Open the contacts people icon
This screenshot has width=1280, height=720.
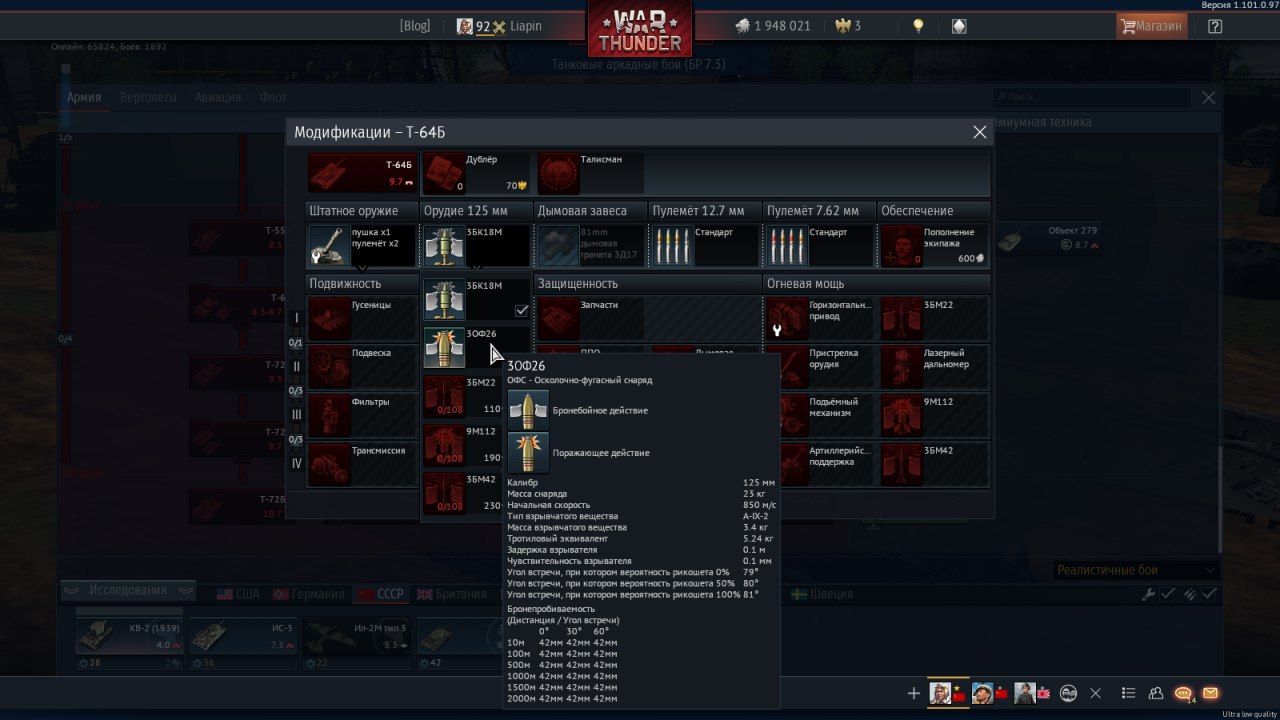1156,693
